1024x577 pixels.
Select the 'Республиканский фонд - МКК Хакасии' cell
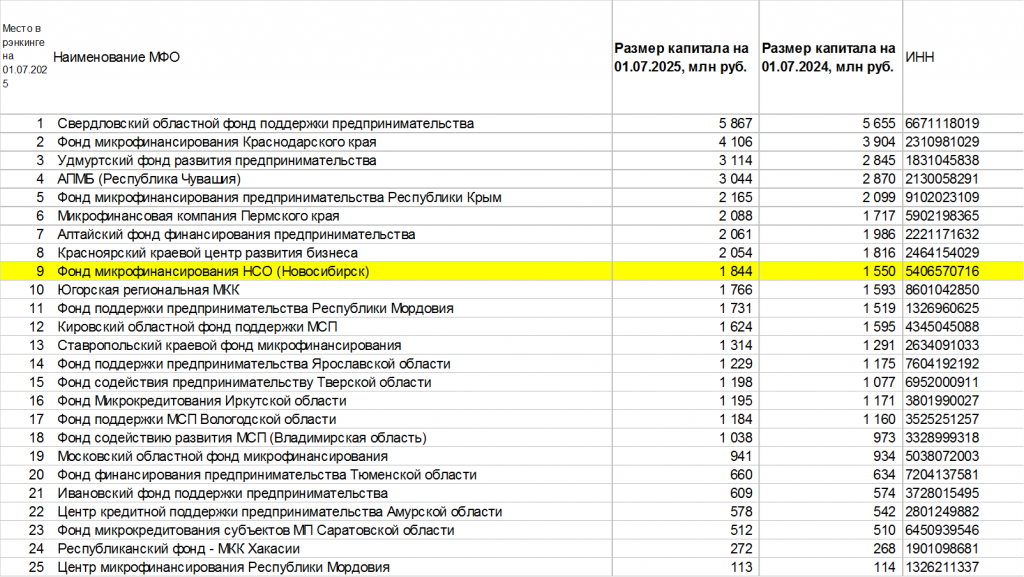179,549
